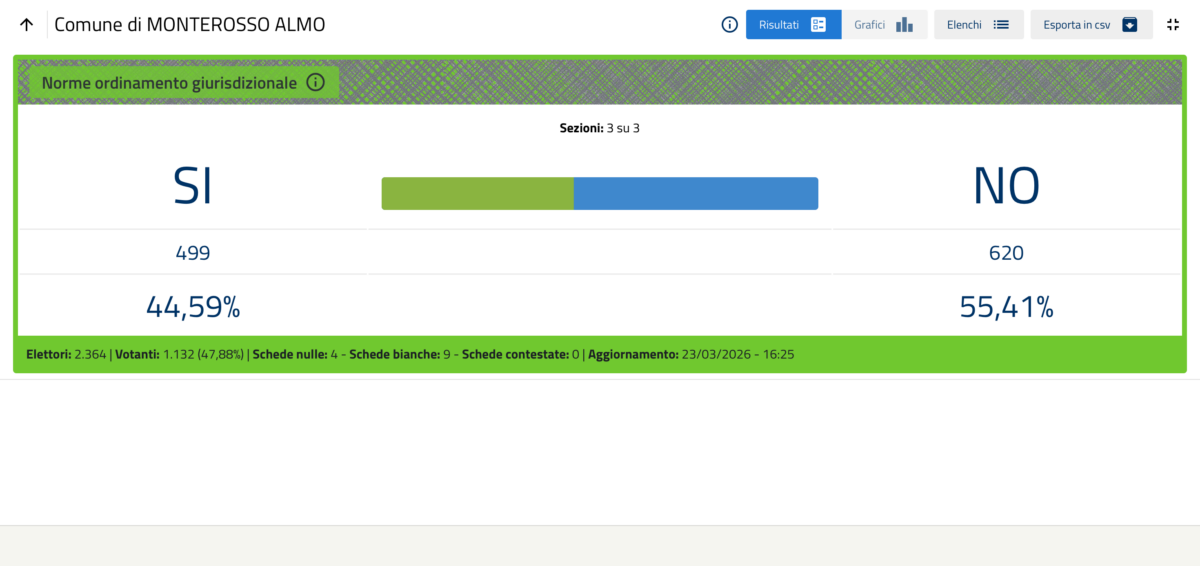Click the list icon in Elenchi
Viewport: 1200px width, 566px height.
[1001, 25]
